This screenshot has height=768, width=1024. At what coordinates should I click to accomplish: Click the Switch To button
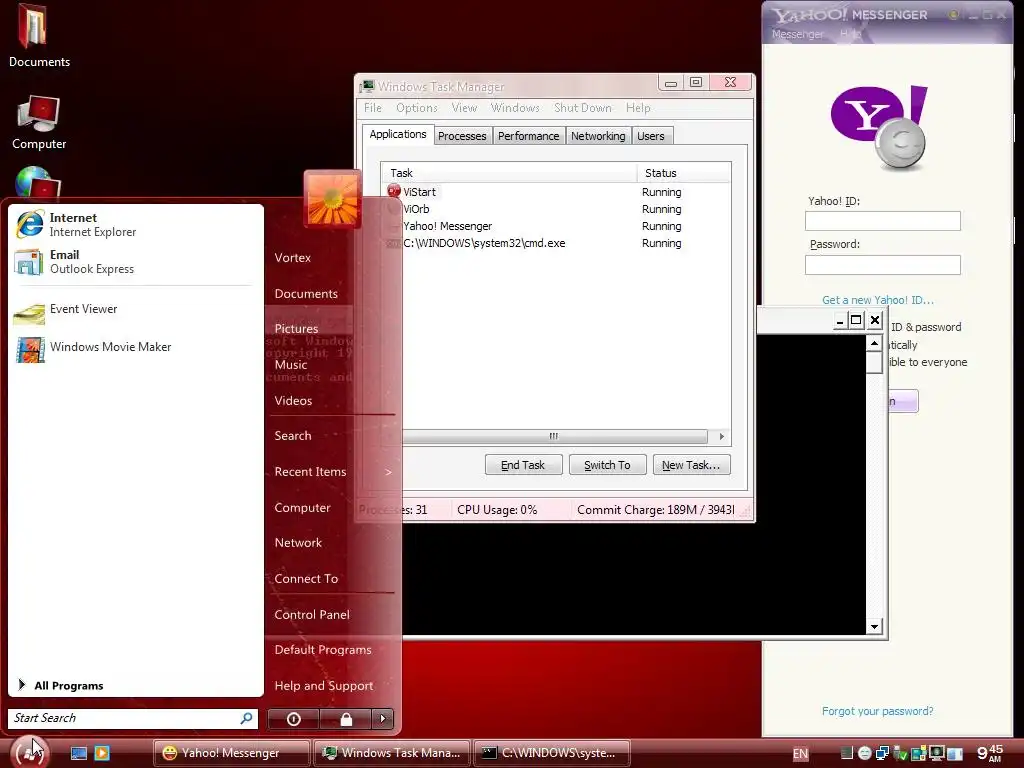click(607, 465)
